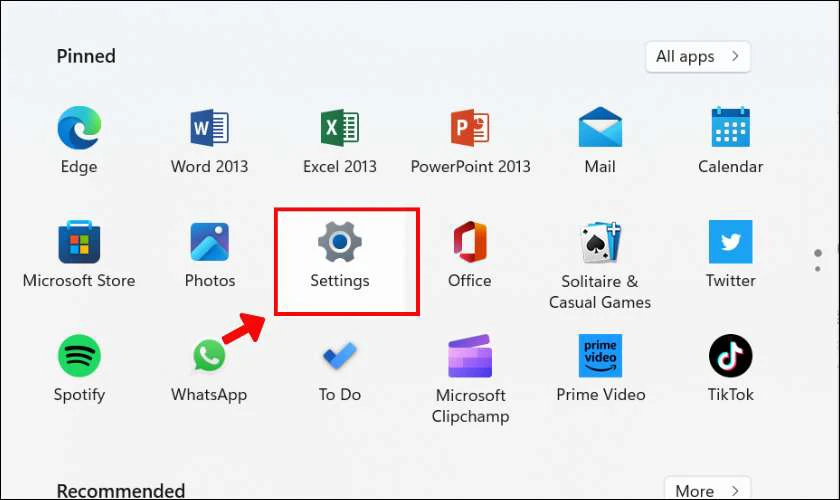Click the All apps button

coord(698,56)
